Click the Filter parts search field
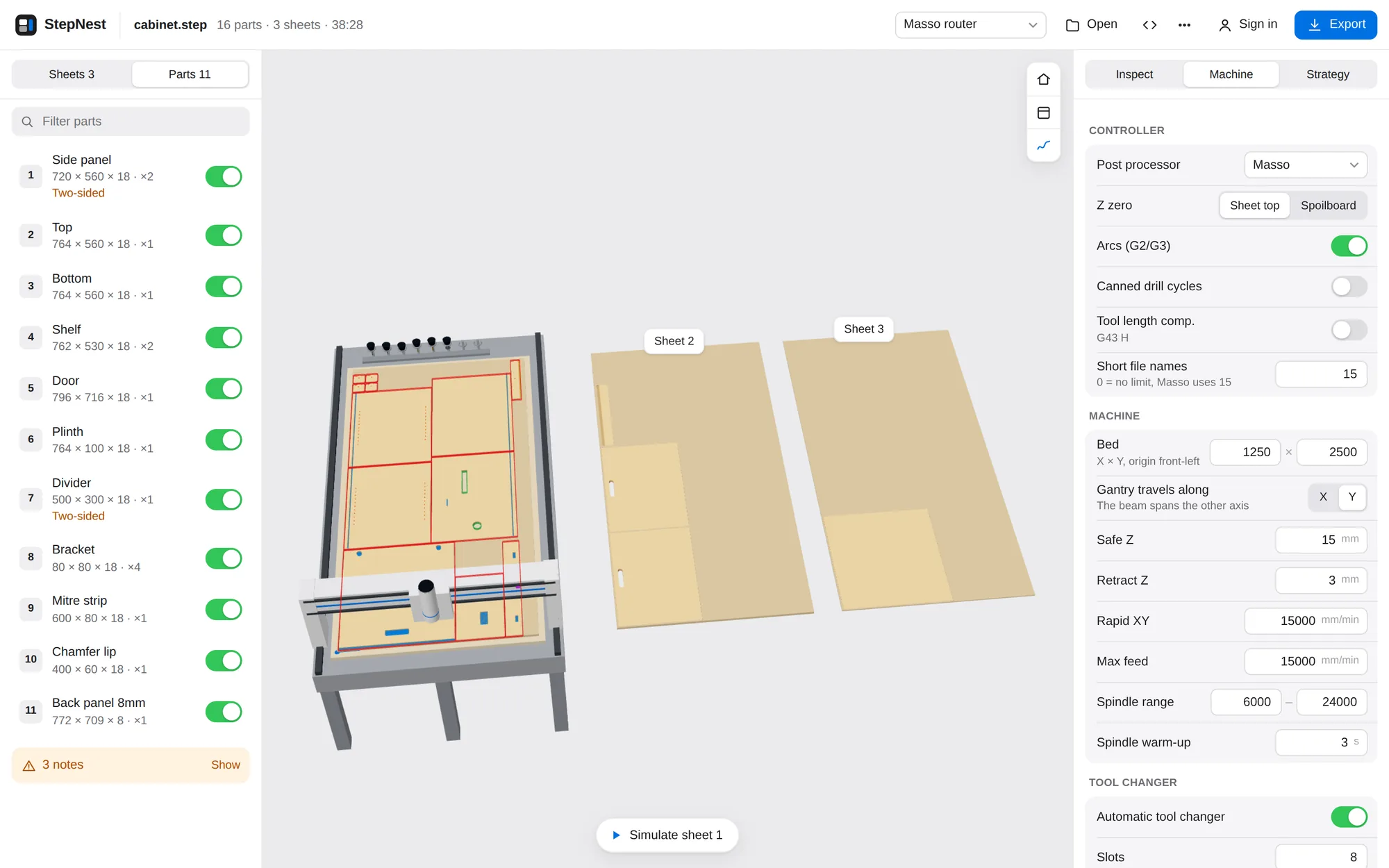Viewport: 1389px width, 868px height. pos(131,122)
